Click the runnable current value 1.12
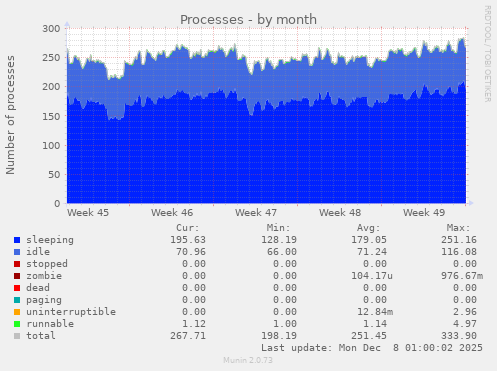Viewport: 497px width, 371px height. pos(194,324)
